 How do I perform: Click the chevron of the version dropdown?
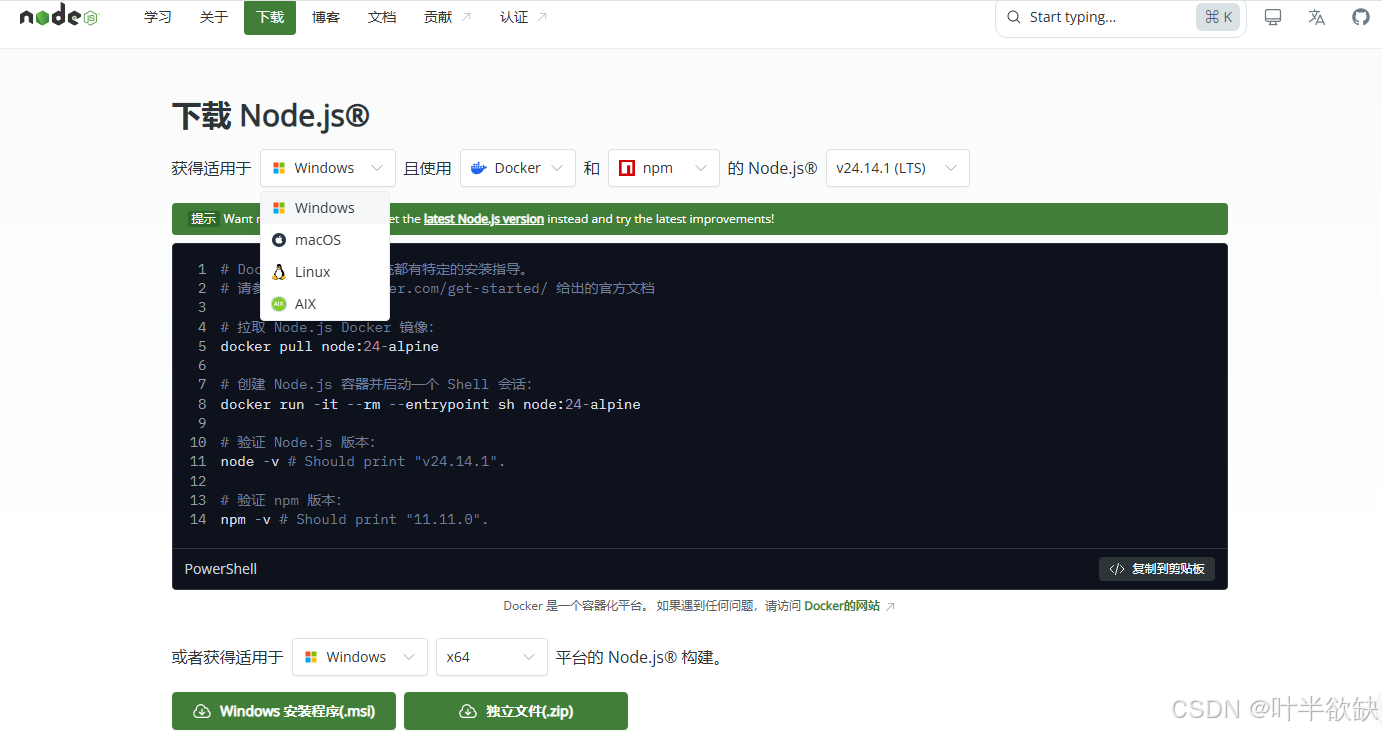coord(951,168)
